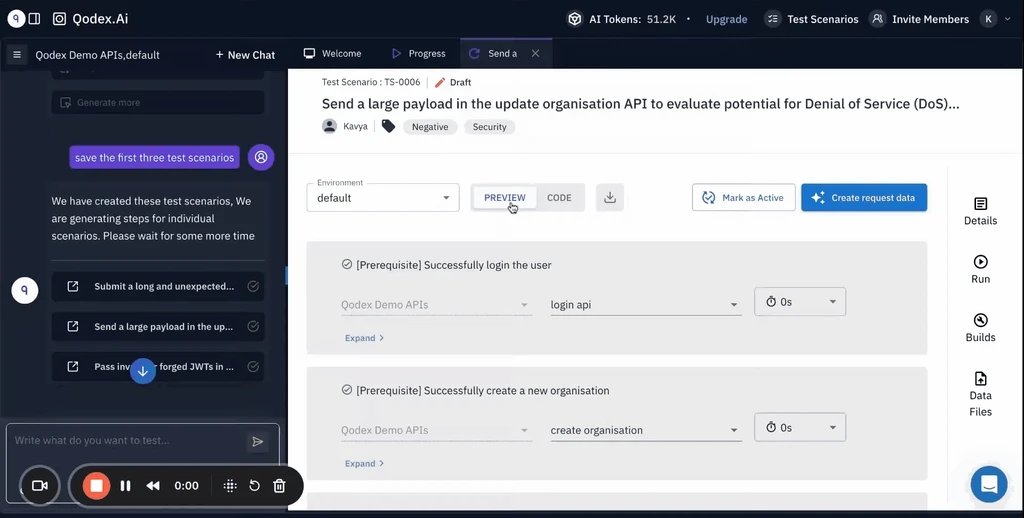Toggle the sidebar panel layout icon
The height and width of the screenshot is (518, 1024).
click(x=34, y=19)
